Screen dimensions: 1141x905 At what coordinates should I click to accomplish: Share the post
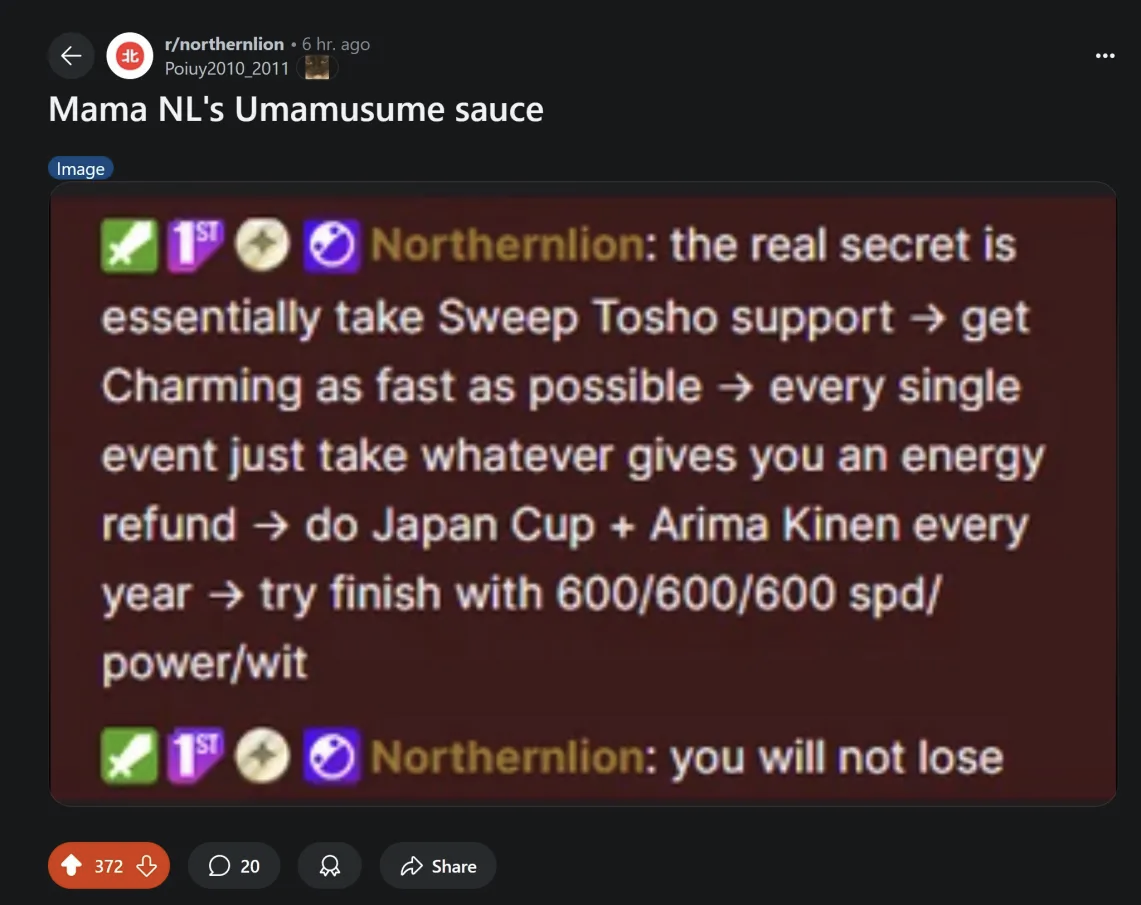(438, 866)
